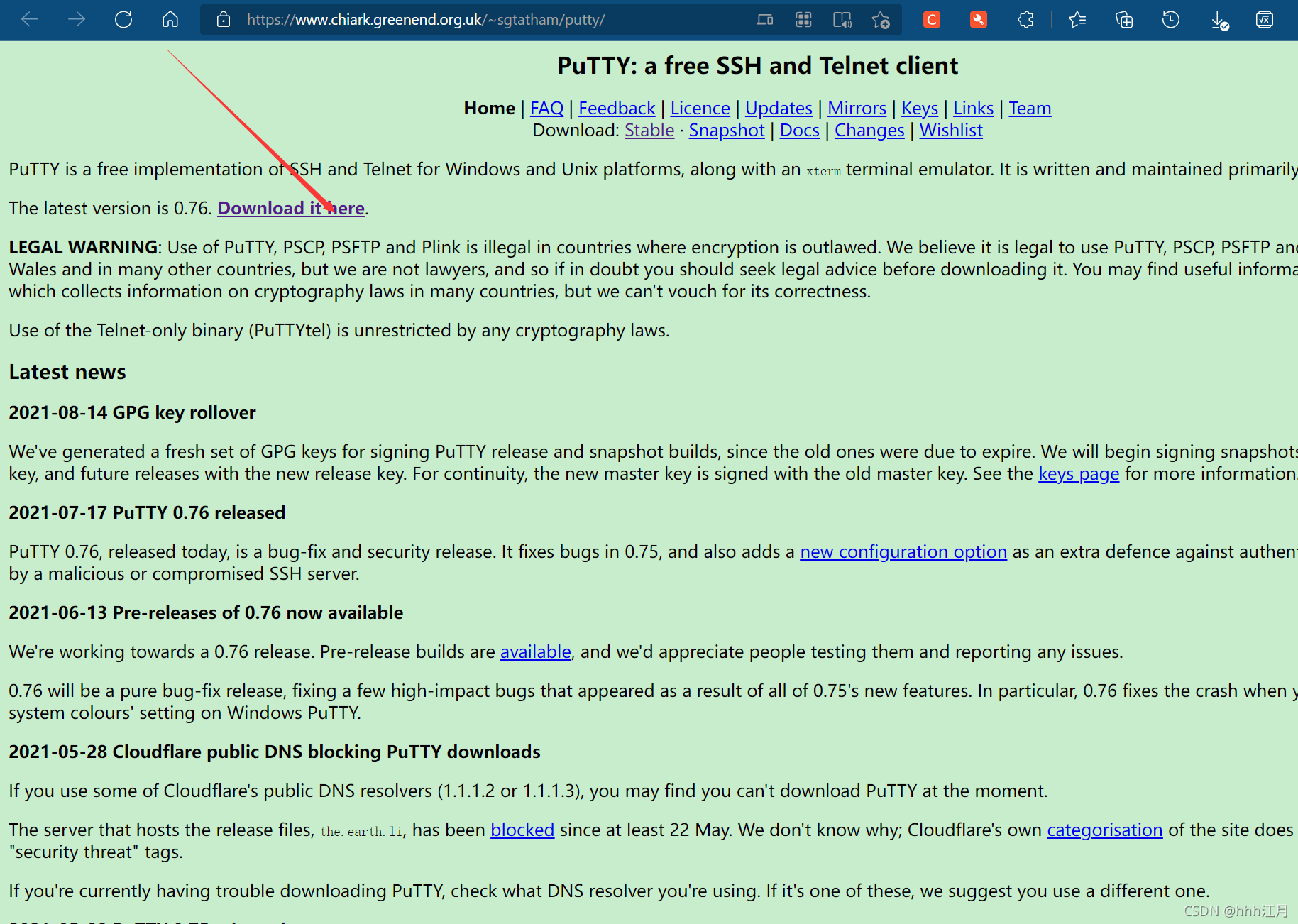Open the red search extension icon
Viewport: 1298px width, 924px height.
979,20
